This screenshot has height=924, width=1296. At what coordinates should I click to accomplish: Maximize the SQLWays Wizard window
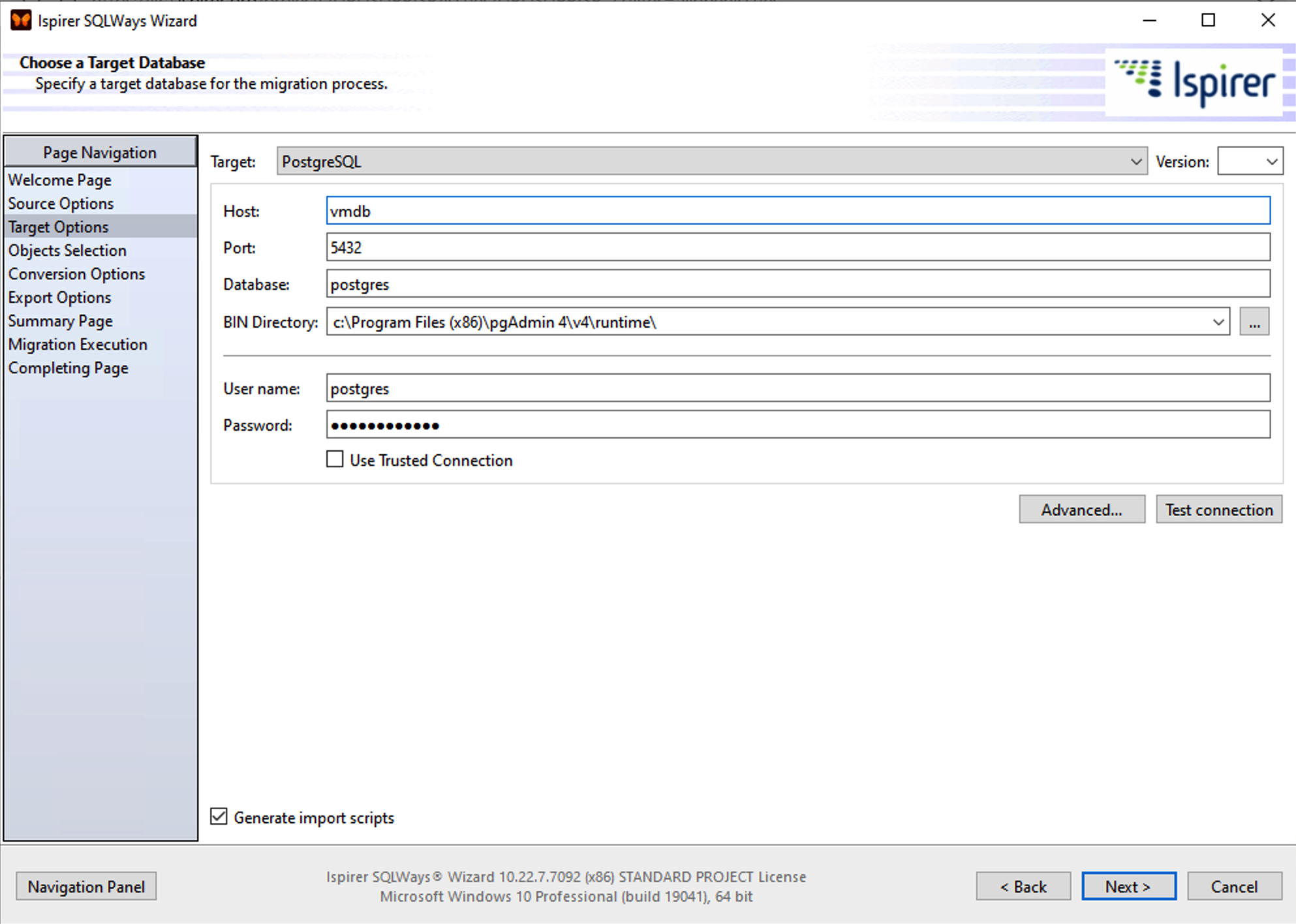coord(1208,20)
